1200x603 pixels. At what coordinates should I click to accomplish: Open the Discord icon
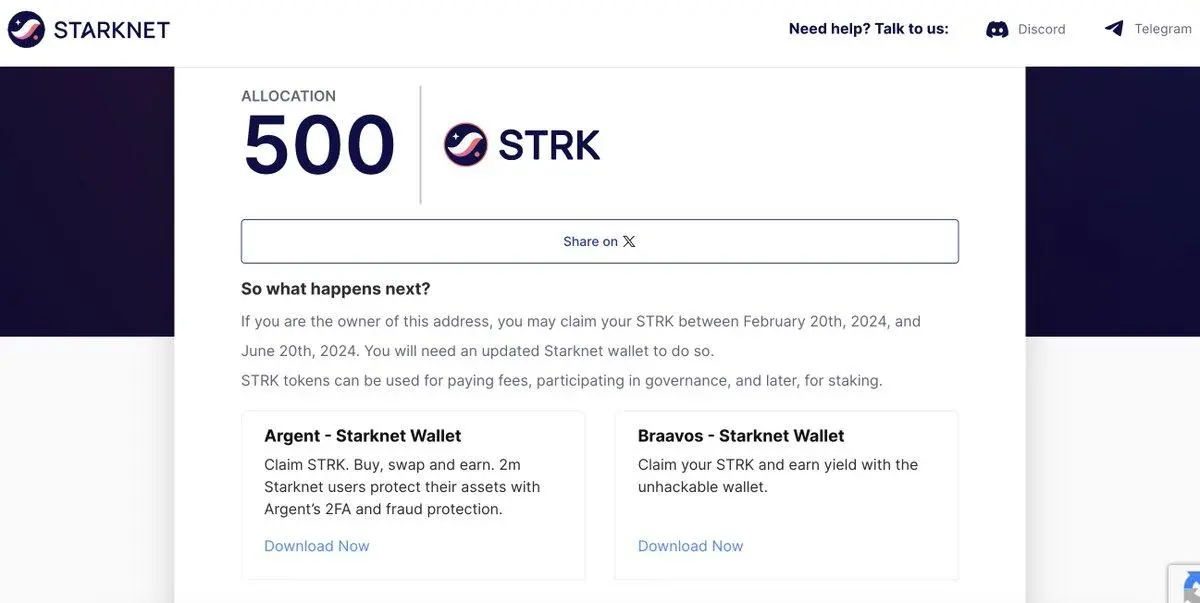click(x=997, y=29)
